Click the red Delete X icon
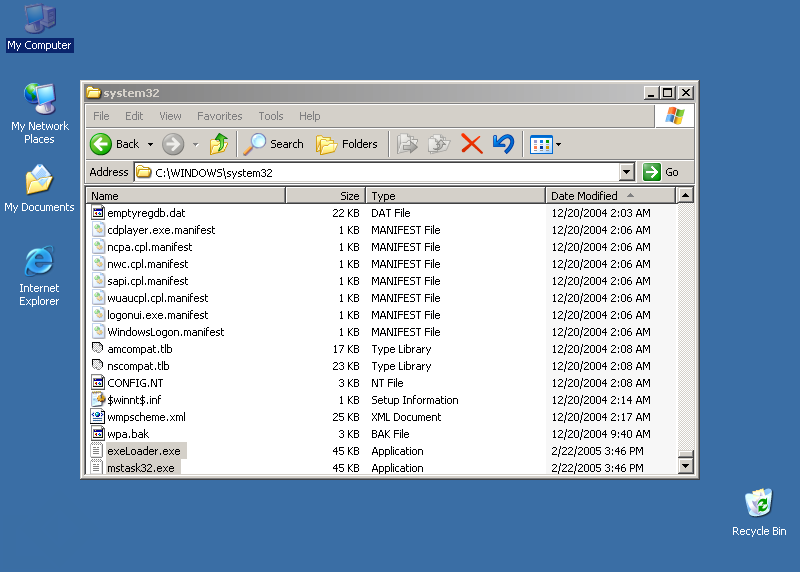The width and height of the screenshot is (800, 572). coord(472,144)
